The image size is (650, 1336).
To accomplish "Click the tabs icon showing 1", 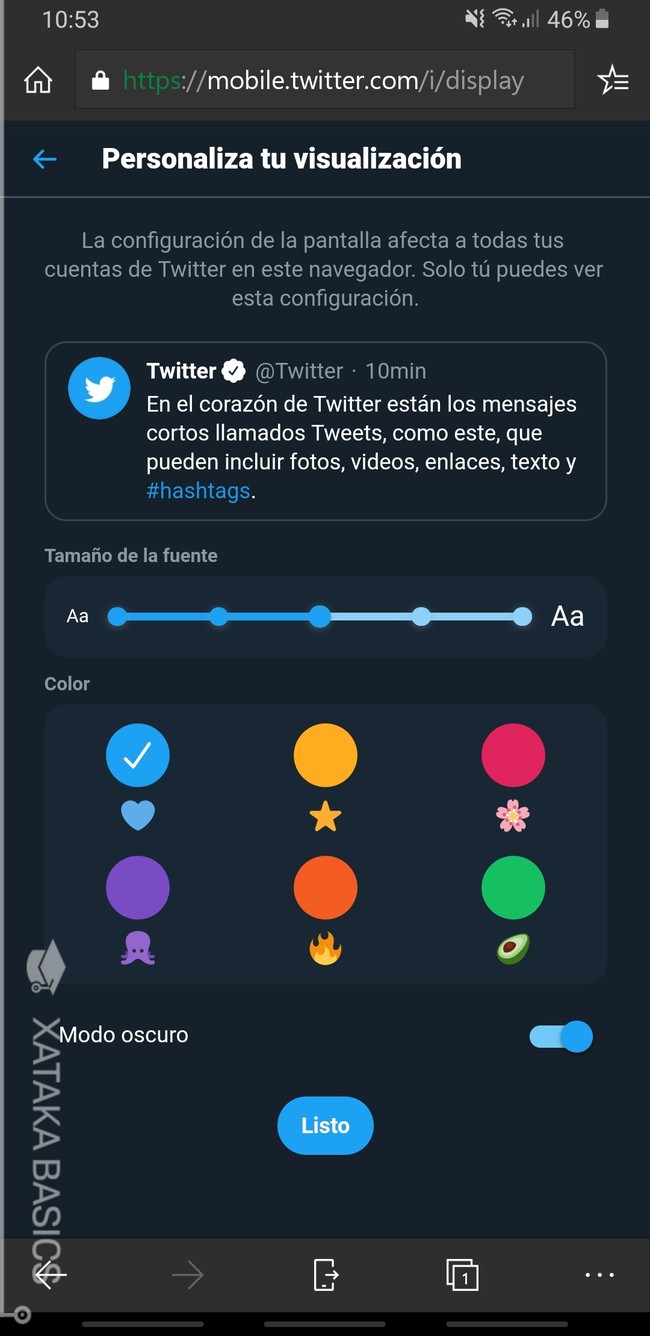I will coord(461,1275).
